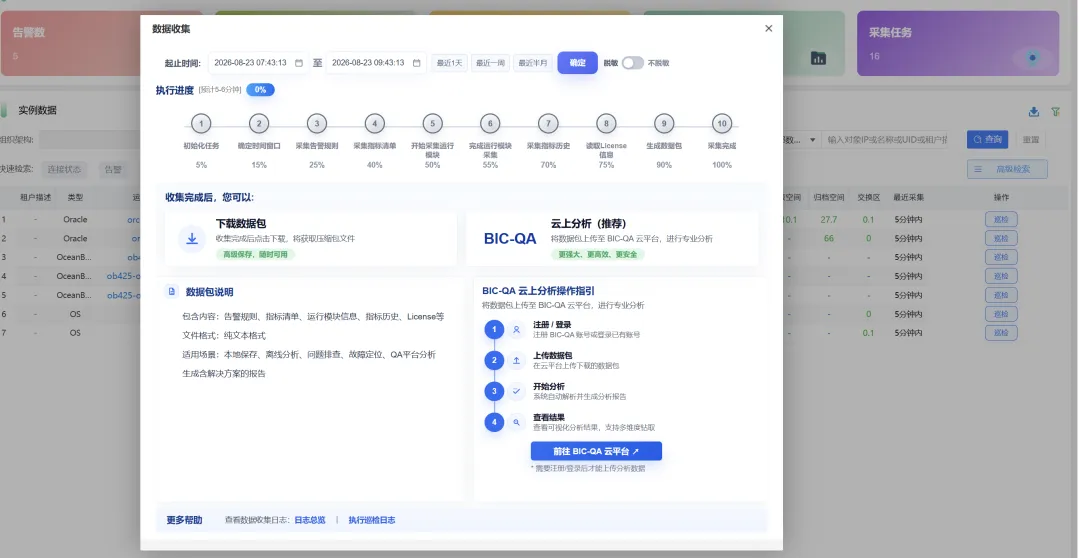Click 重置 button in background page
The image size is (1080, 558).
click(x=1031, y=139)
